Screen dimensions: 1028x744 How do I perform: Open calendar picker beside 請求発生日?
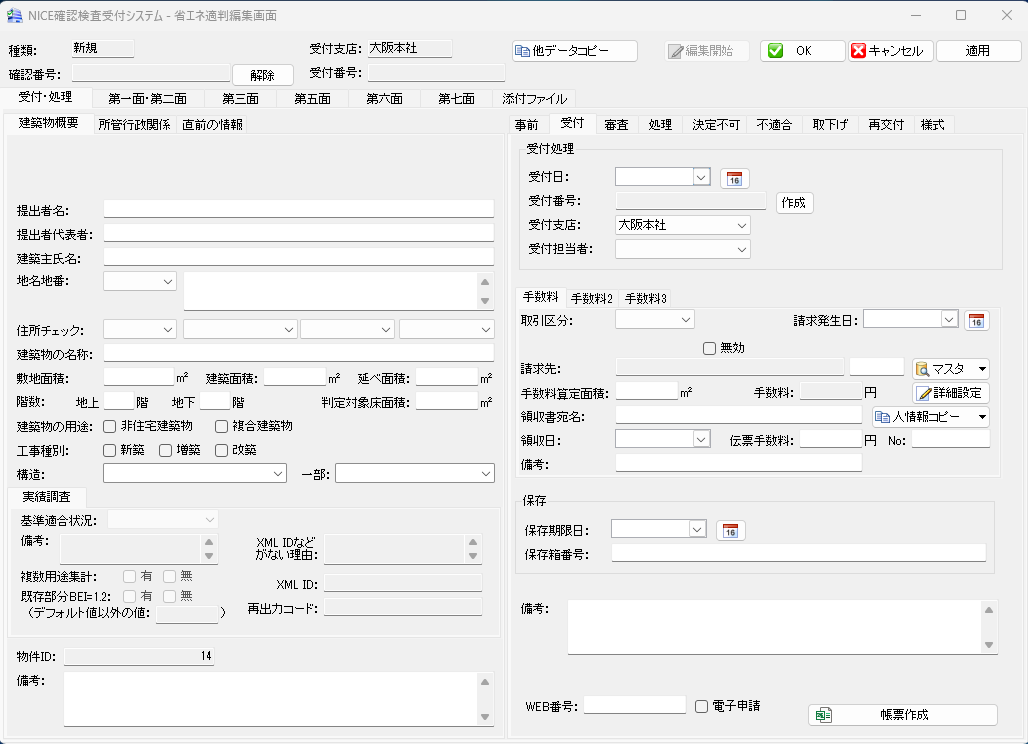[976, 321]
